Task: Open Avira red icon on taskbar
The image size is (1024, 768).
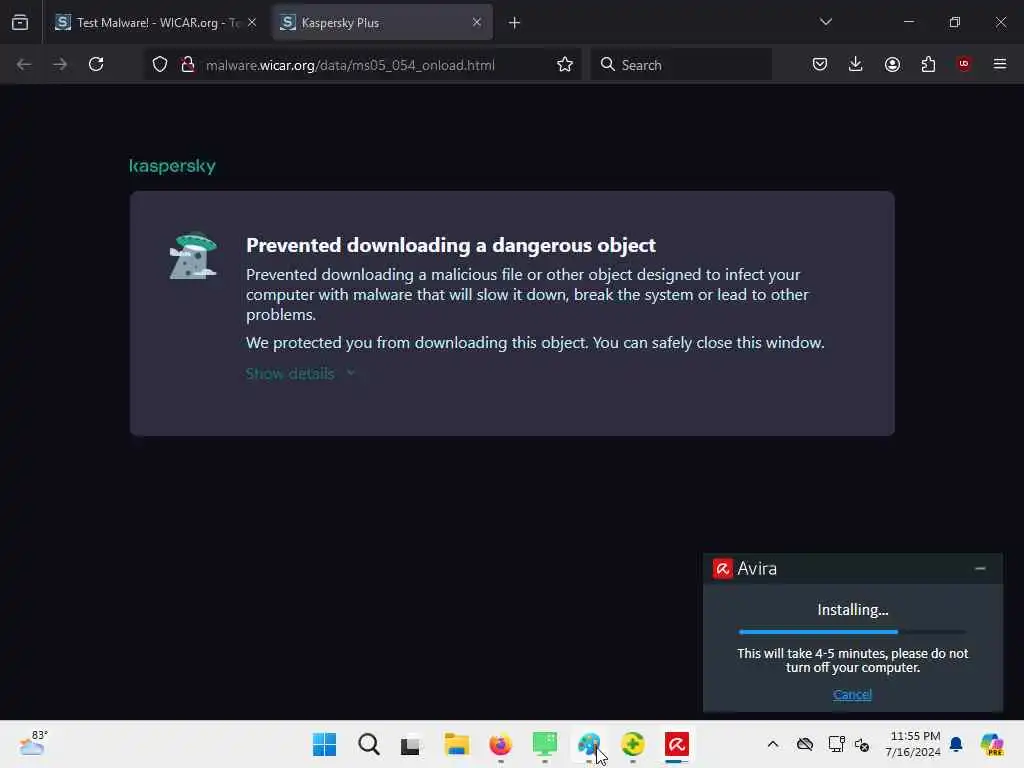Action: pos(677,744)
